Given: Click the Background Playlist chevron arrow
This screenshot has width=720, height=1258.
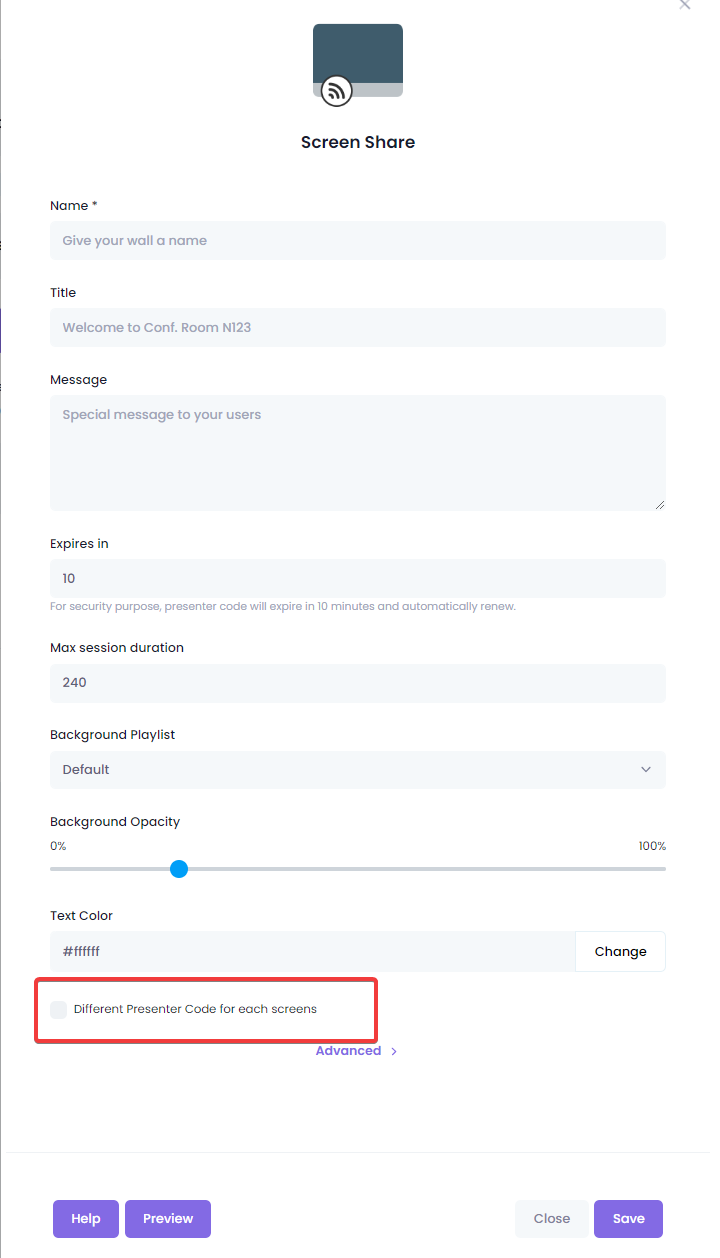Looking at the screenshot, I should 646,770.
